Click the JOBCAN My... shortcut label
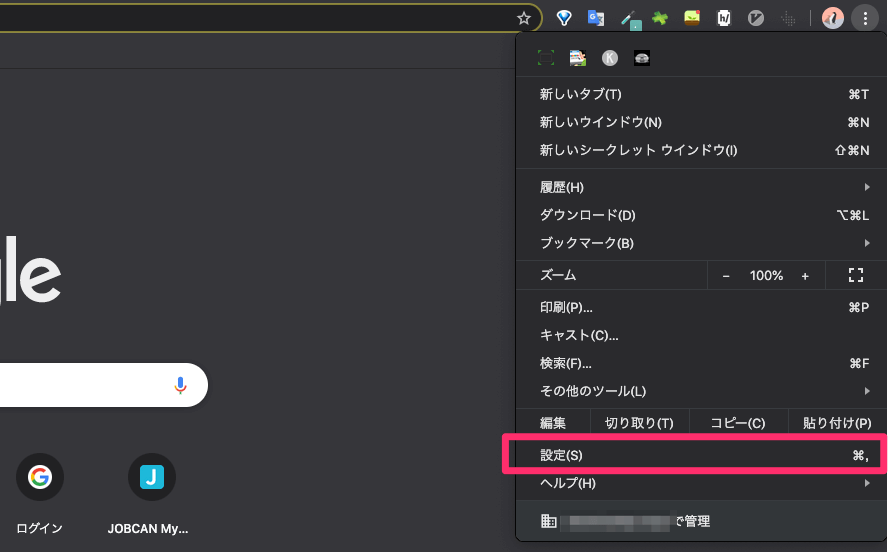 coord(148,528)
